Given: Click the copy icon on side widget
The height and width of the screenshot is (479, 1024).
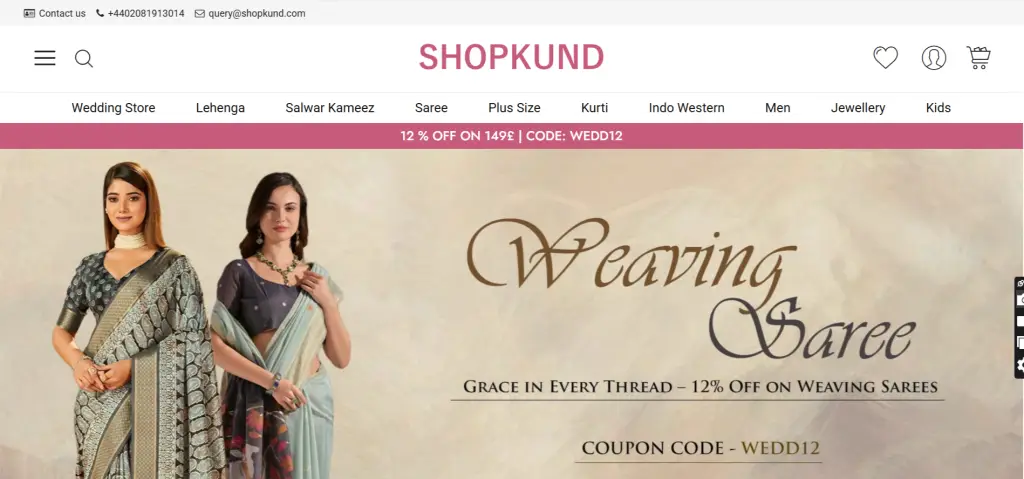Looking at the screenshot, I should (1020, 343).
